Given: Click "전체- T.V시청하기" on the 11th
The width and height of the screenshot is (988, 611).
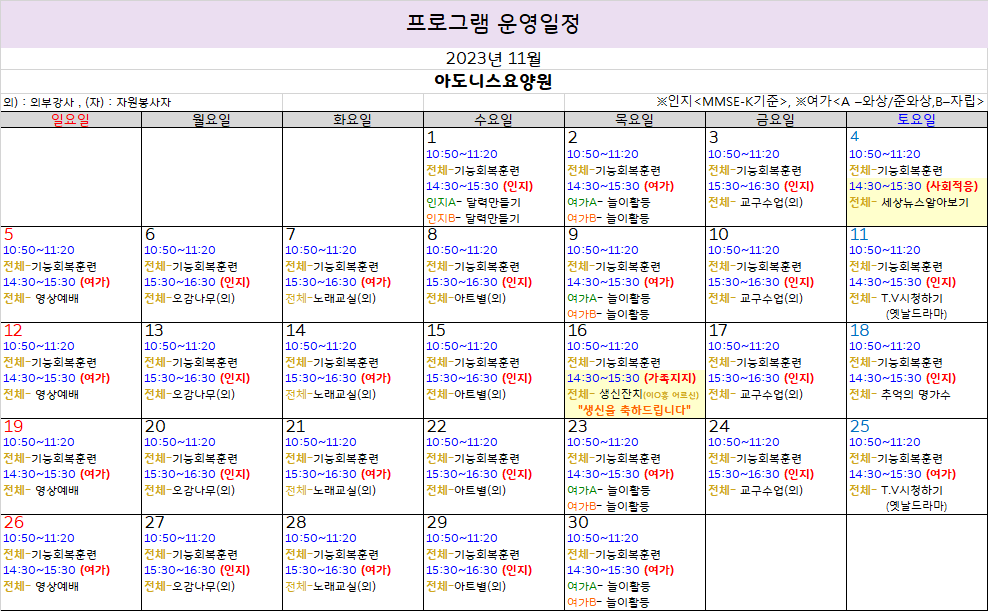Looking at the screenshot, I should click(x=896, y=299).
